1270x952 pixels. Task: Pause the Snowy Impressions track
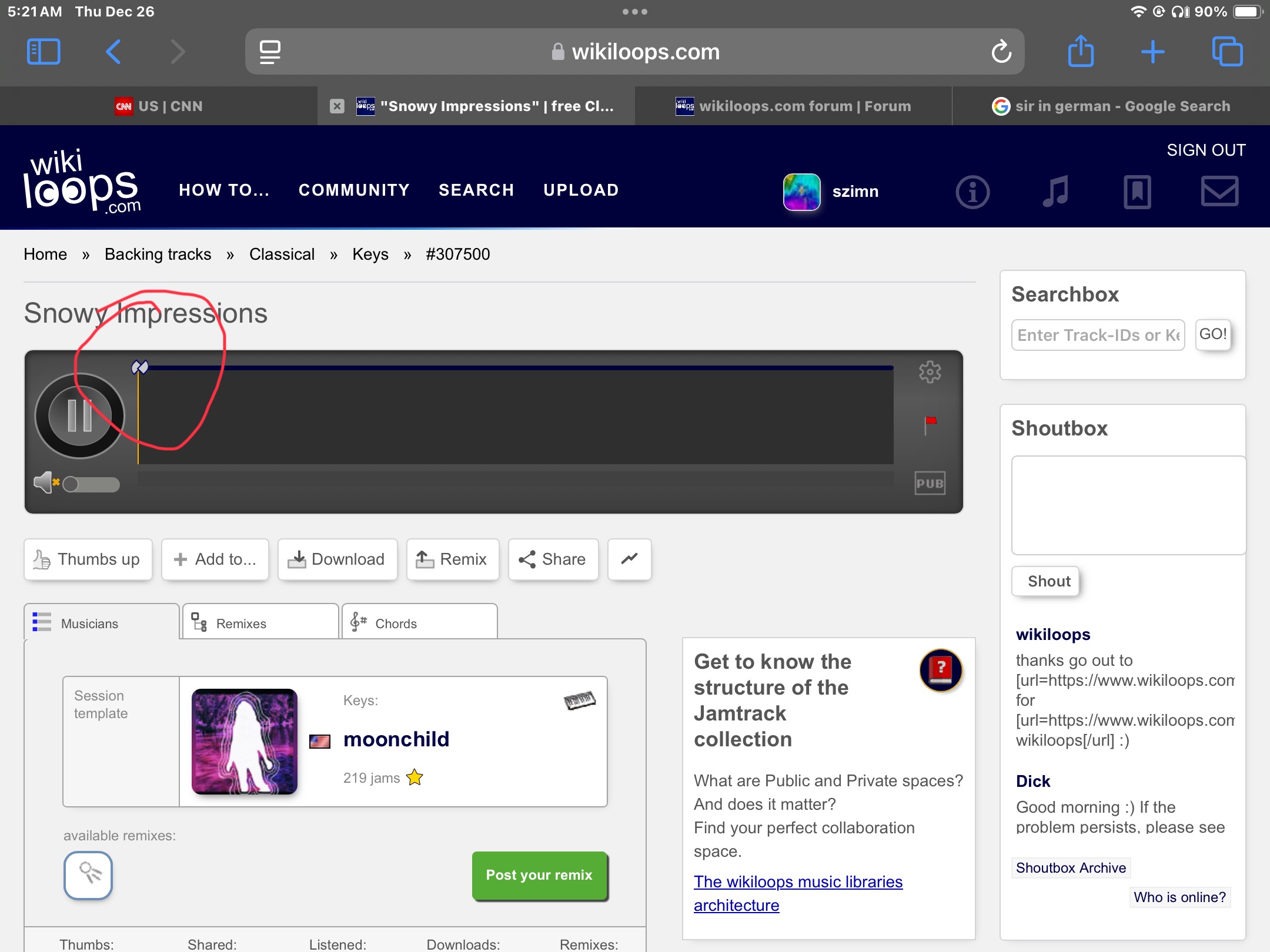click(79, 415)
